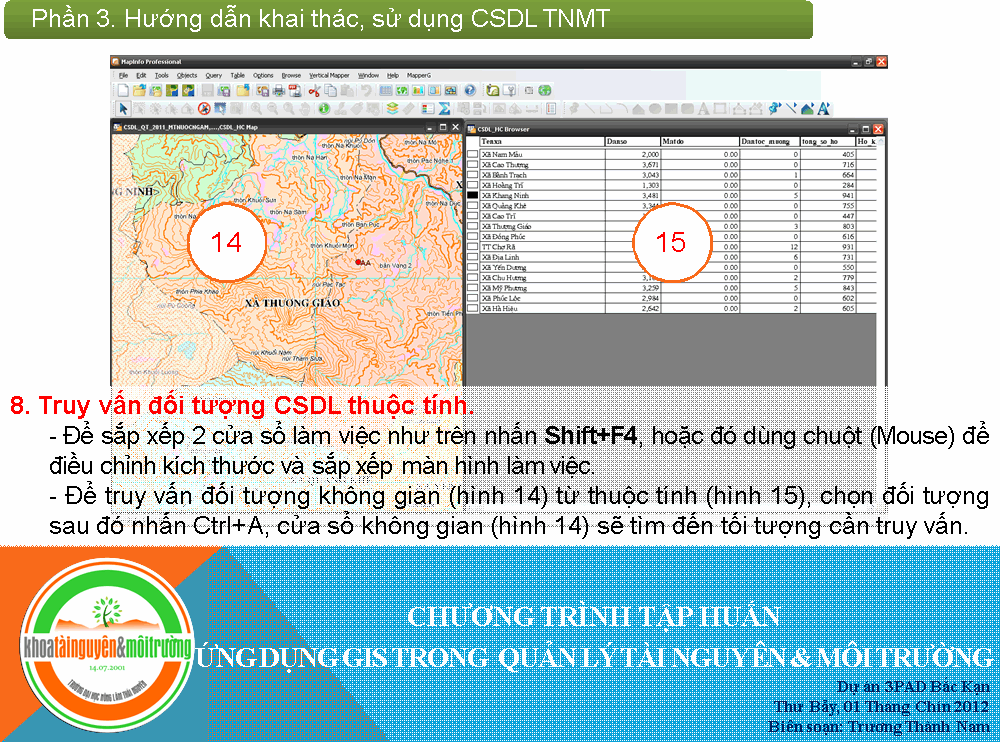Screen dimensions: 1000x742
Task: Select the cell 'Xã Đồng Phúc'
Action: (541, 236)
